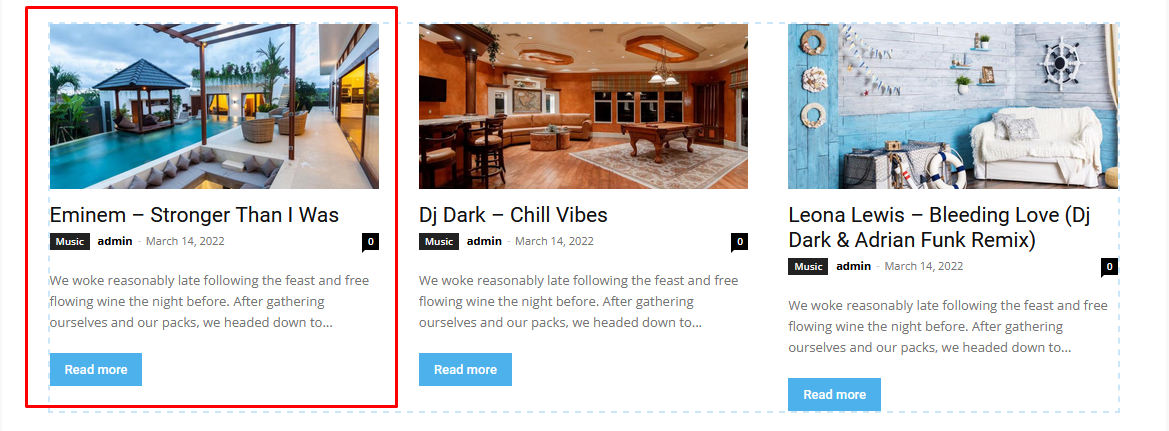This screenshot has width=1169, height=431.
Task: Open admin author link on Dj Dark post
Action: (484, 241)
